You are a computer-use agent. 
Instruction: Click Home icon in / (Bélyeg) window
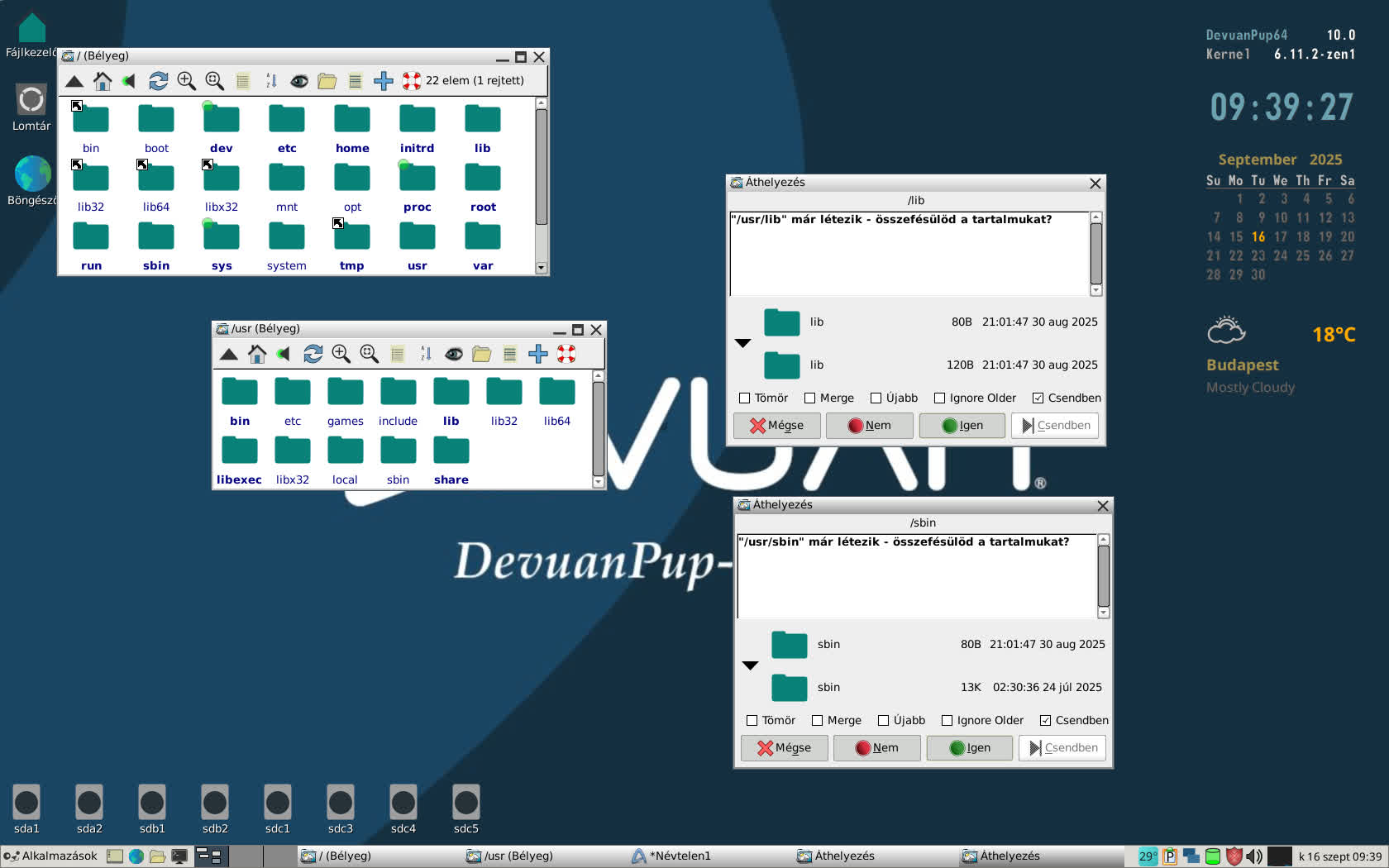[103, 81]
